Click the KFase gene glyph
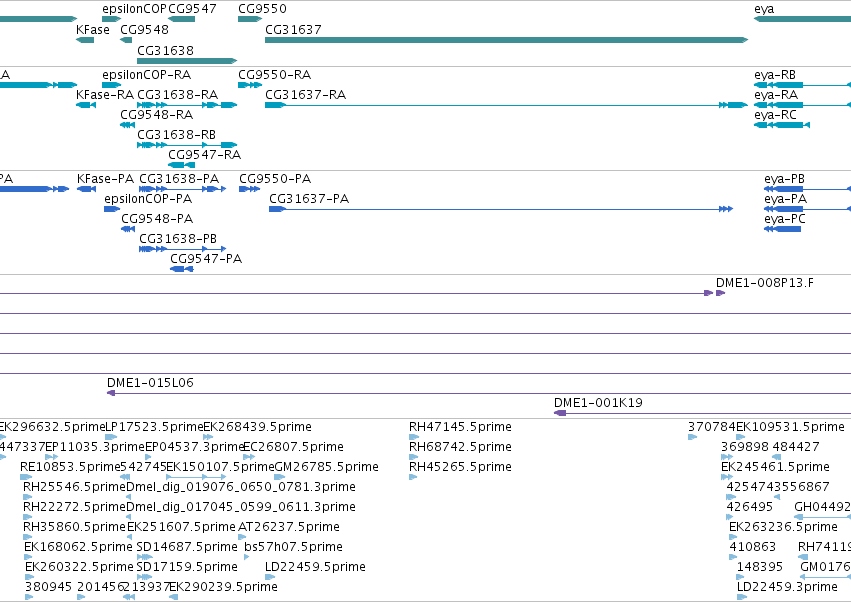 [x=85, y=40]
